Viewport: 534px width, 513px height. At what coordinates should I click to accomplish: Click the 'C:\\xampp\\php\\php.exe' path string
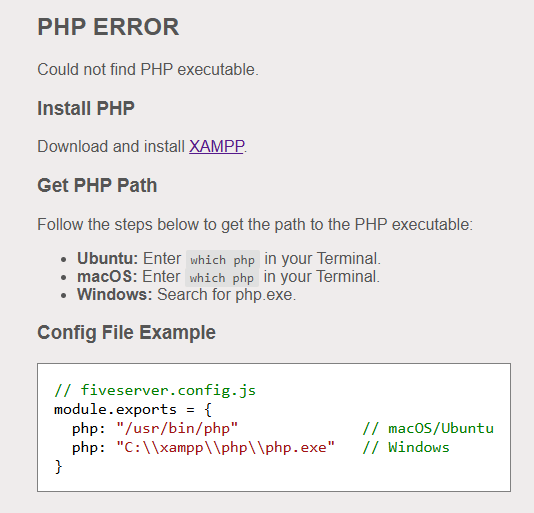click(225, 447)
